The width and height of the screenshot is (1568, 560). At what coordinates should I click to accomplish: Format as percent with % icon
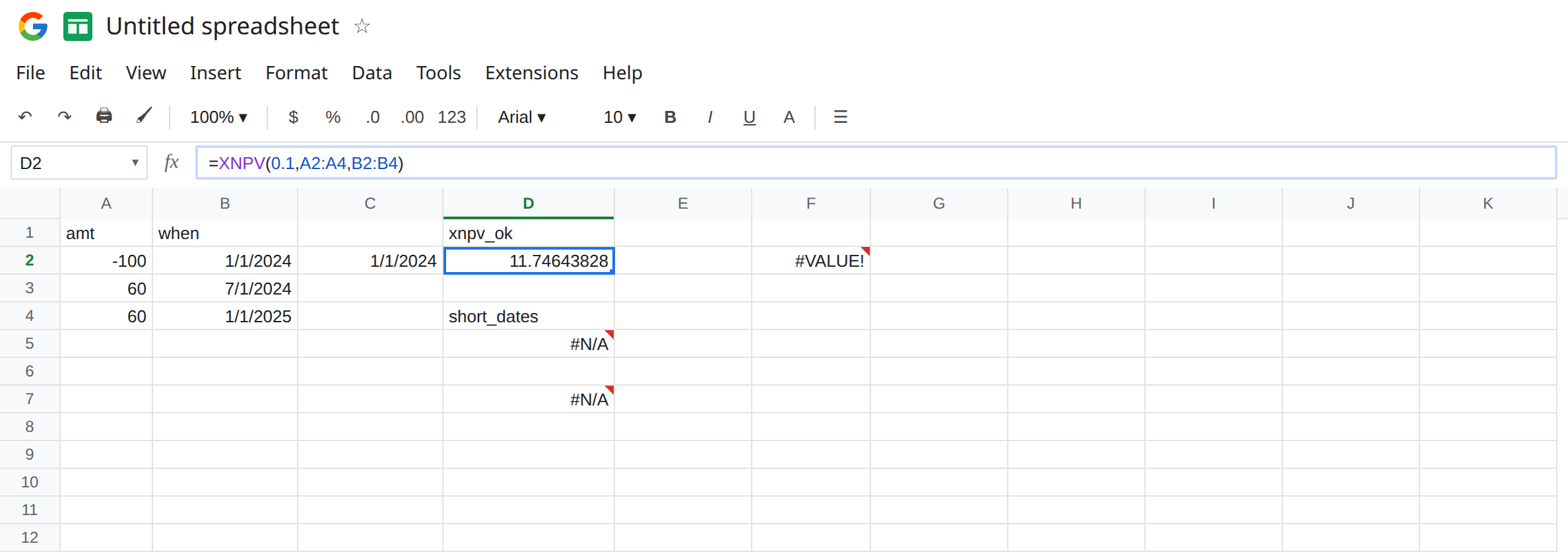333,117
